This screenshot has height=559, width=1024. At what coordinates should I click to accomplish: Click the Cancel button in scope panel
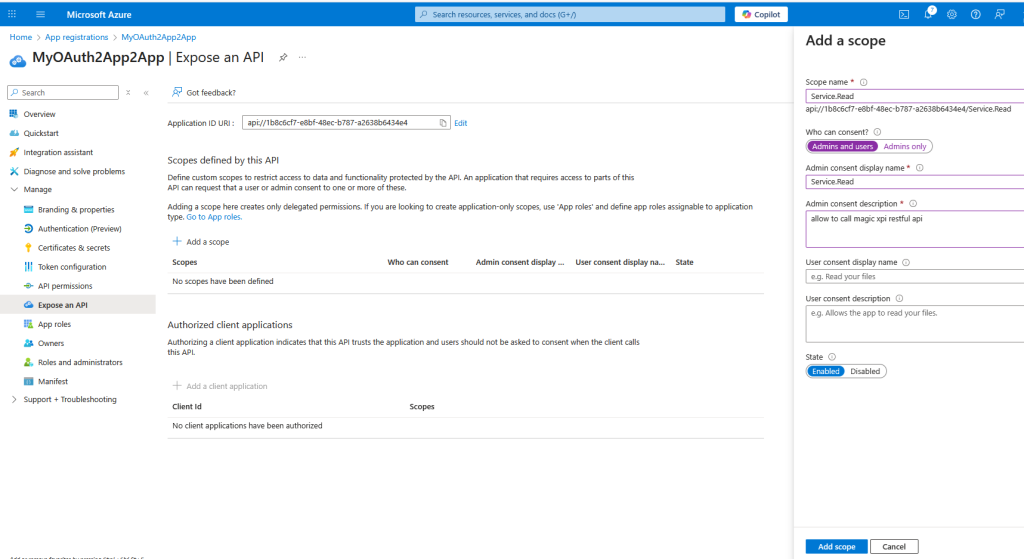(893, 547)
